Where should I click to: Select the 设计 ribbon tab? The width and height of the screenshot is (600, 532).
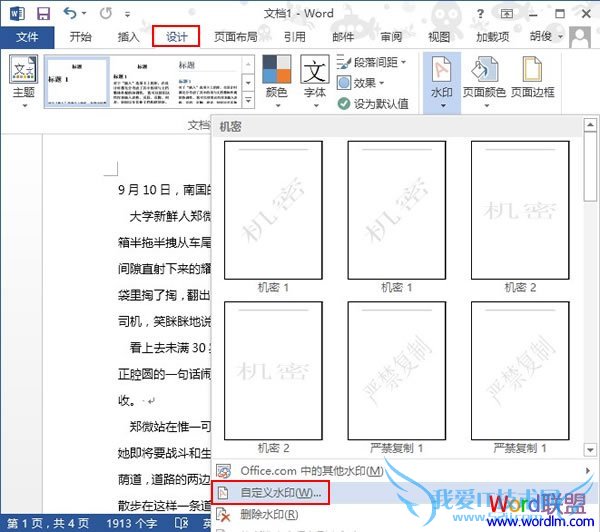pos(176,37)
